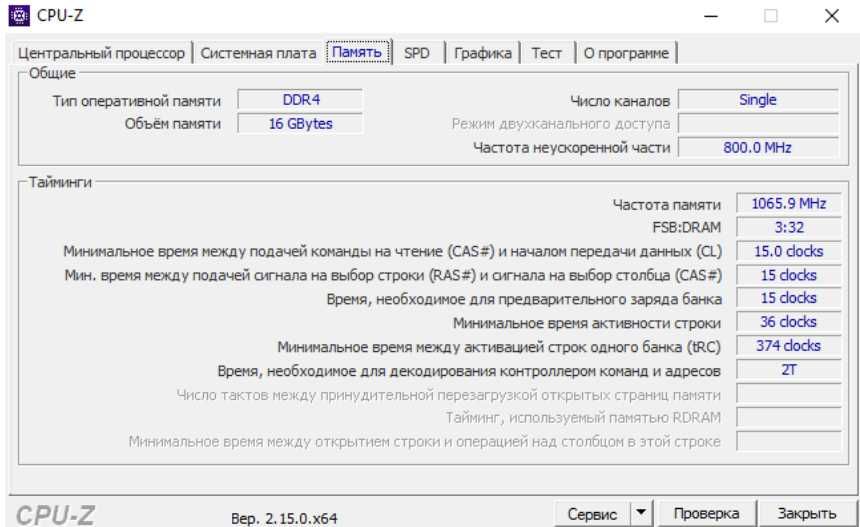Viewport: 860px width, 527px height.
Task: Click the Время для предварительного заряда банка label
Action: coord(524,299)
